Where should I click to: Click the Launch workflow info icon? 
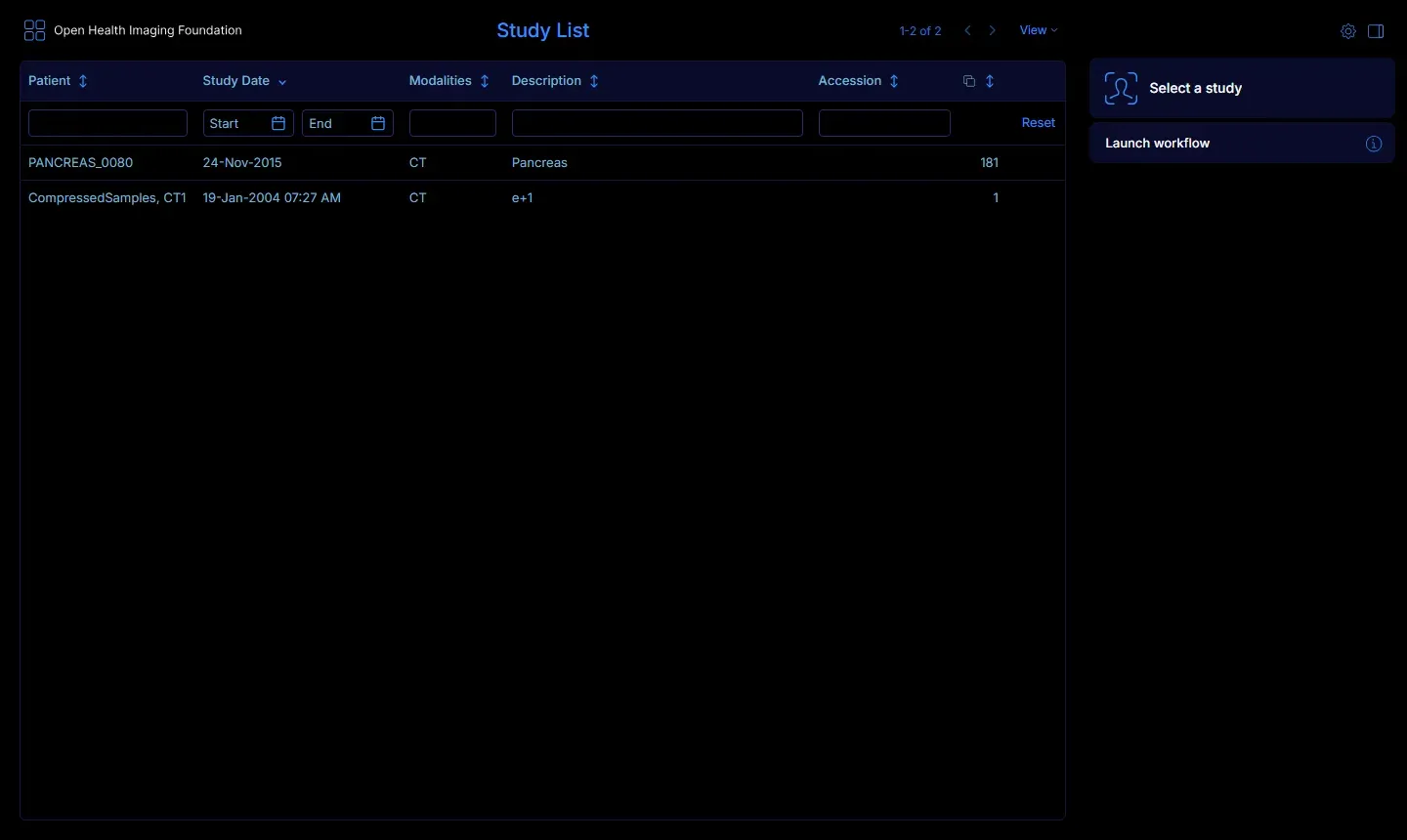point(1374,144)
